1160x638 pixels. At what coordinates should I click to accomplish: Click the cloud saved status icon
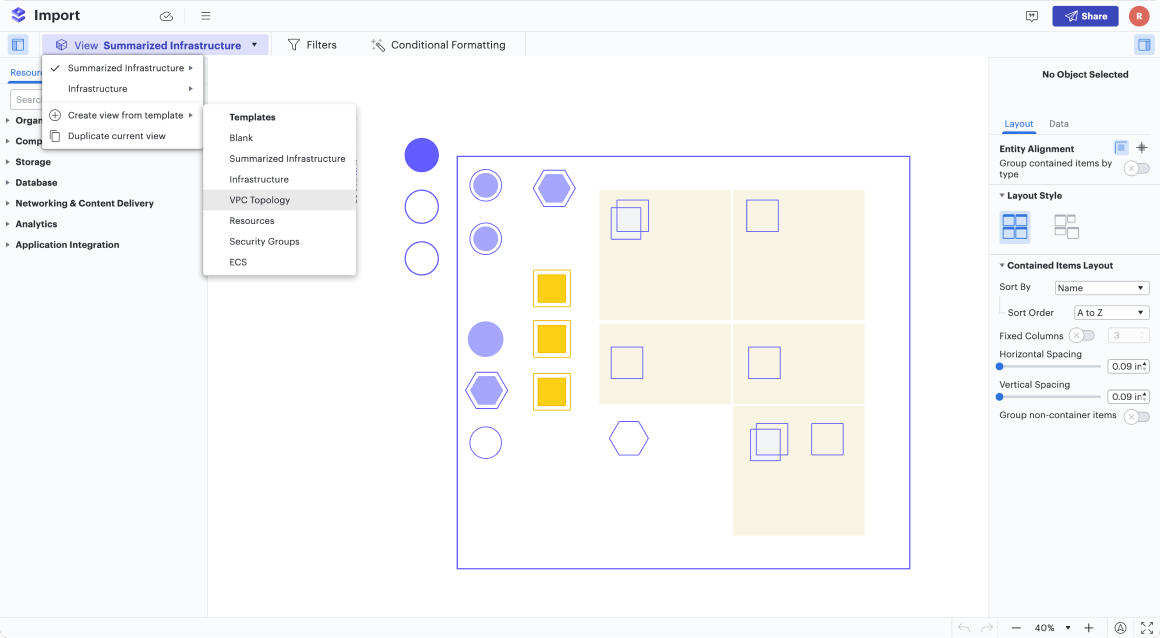point(166,16)
